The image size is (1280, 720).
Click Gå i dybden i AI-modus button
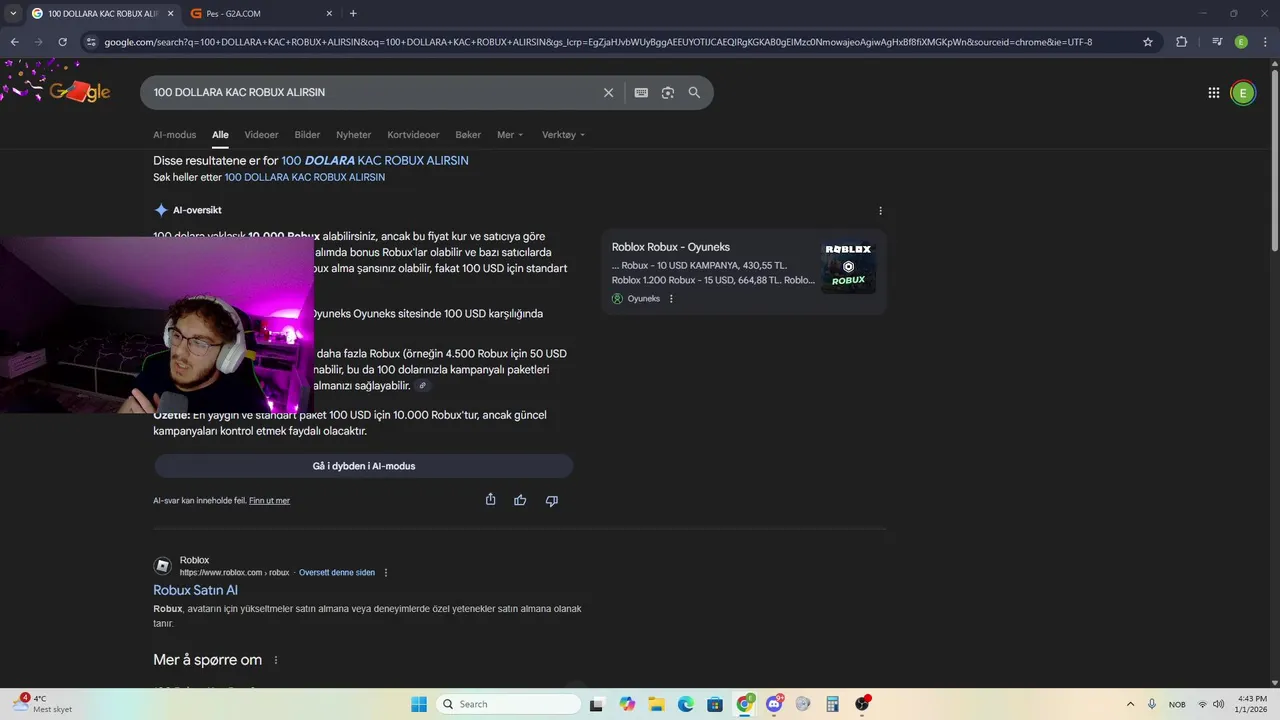tap(364, 466)
